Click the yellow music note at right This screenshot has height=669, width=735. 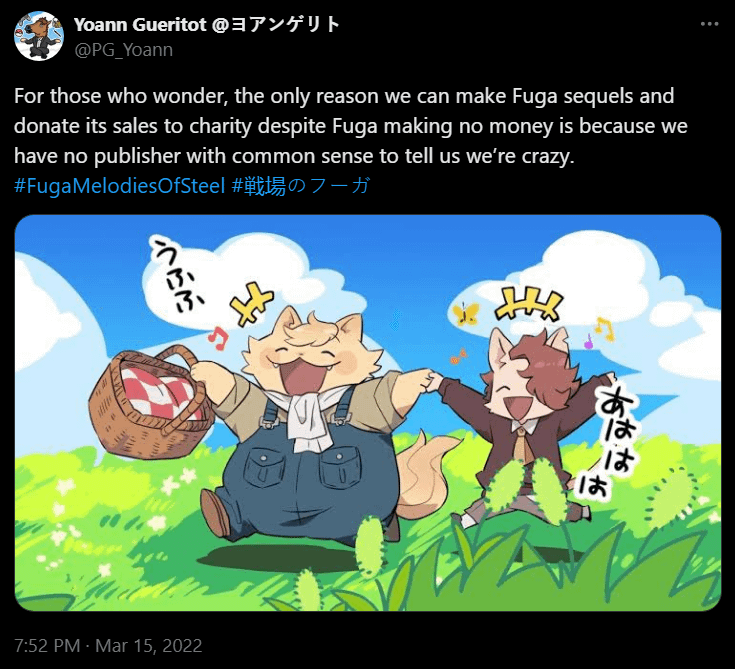coord(605,329)
